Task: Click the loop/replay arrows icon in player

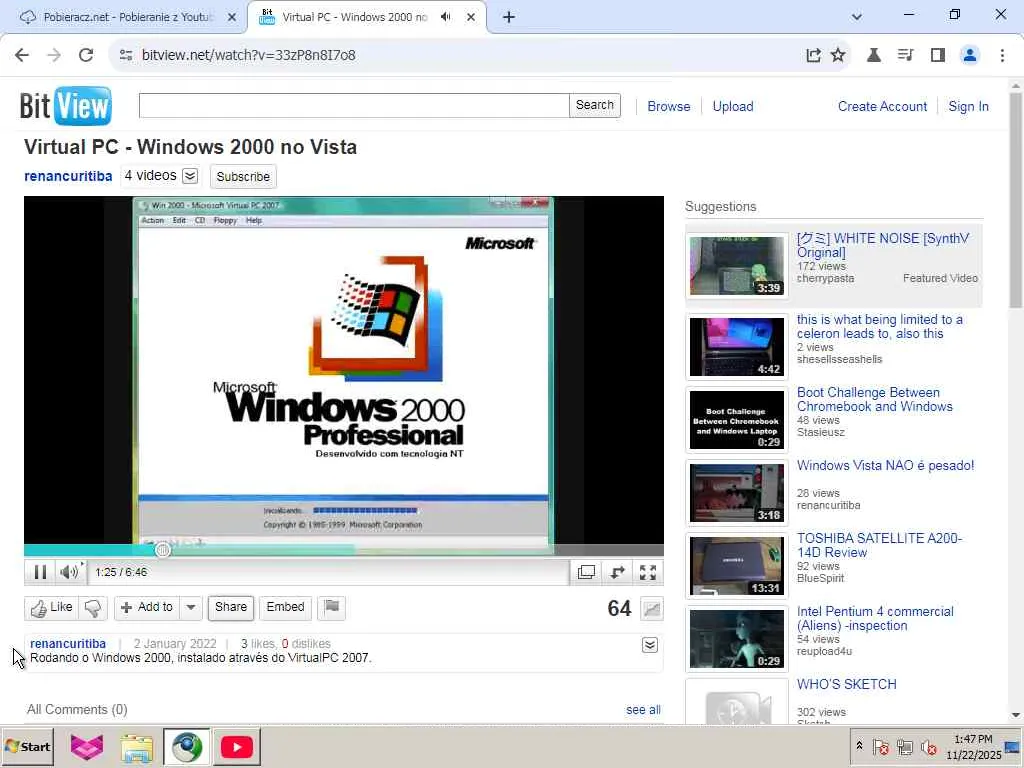Action: coord(617,572)
